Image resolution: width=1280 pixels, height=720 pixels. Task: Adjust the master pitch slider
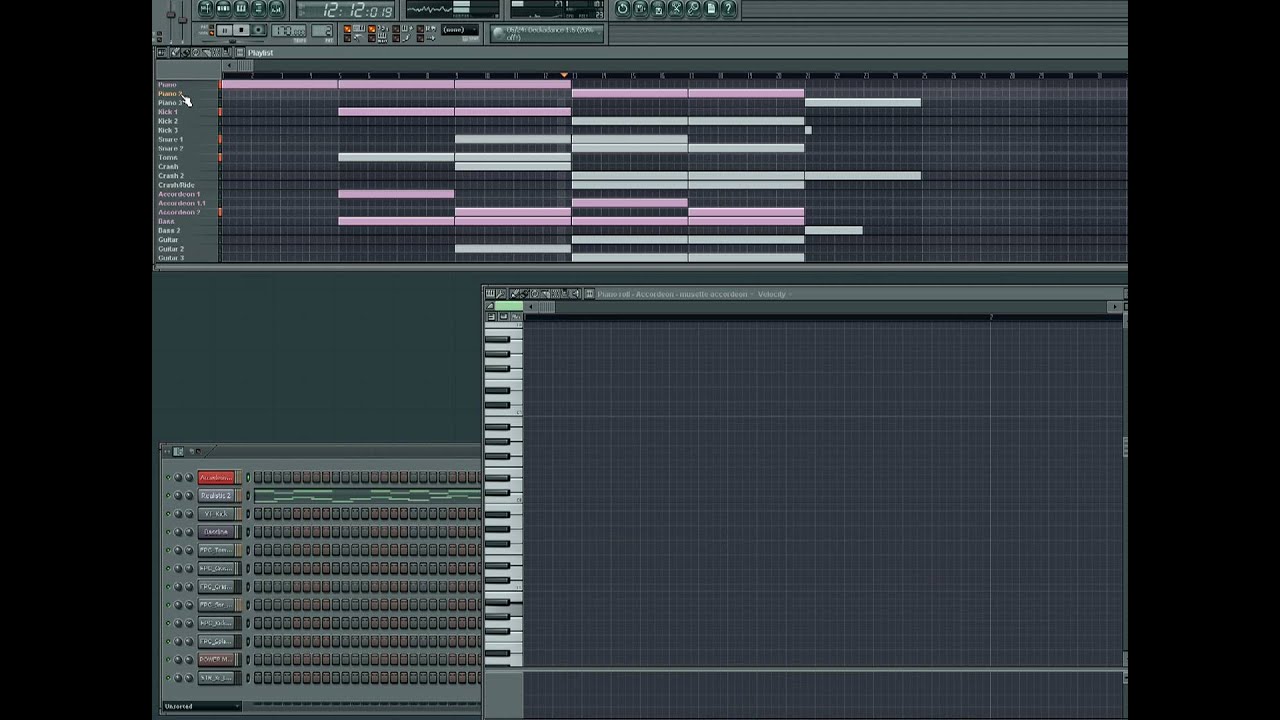(x=183, y=20)
